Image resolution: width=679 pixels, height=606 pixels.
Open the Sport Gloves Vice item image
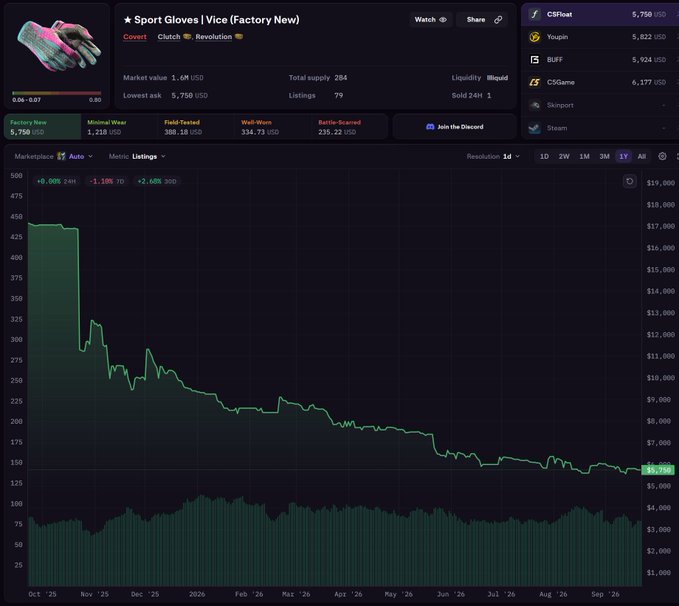coord(59,47)
